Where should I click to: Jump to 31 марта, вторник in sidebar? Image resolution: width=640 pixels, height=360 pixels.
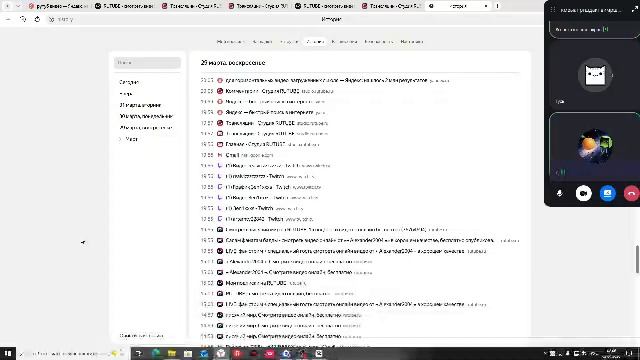(x=140, y=105)
